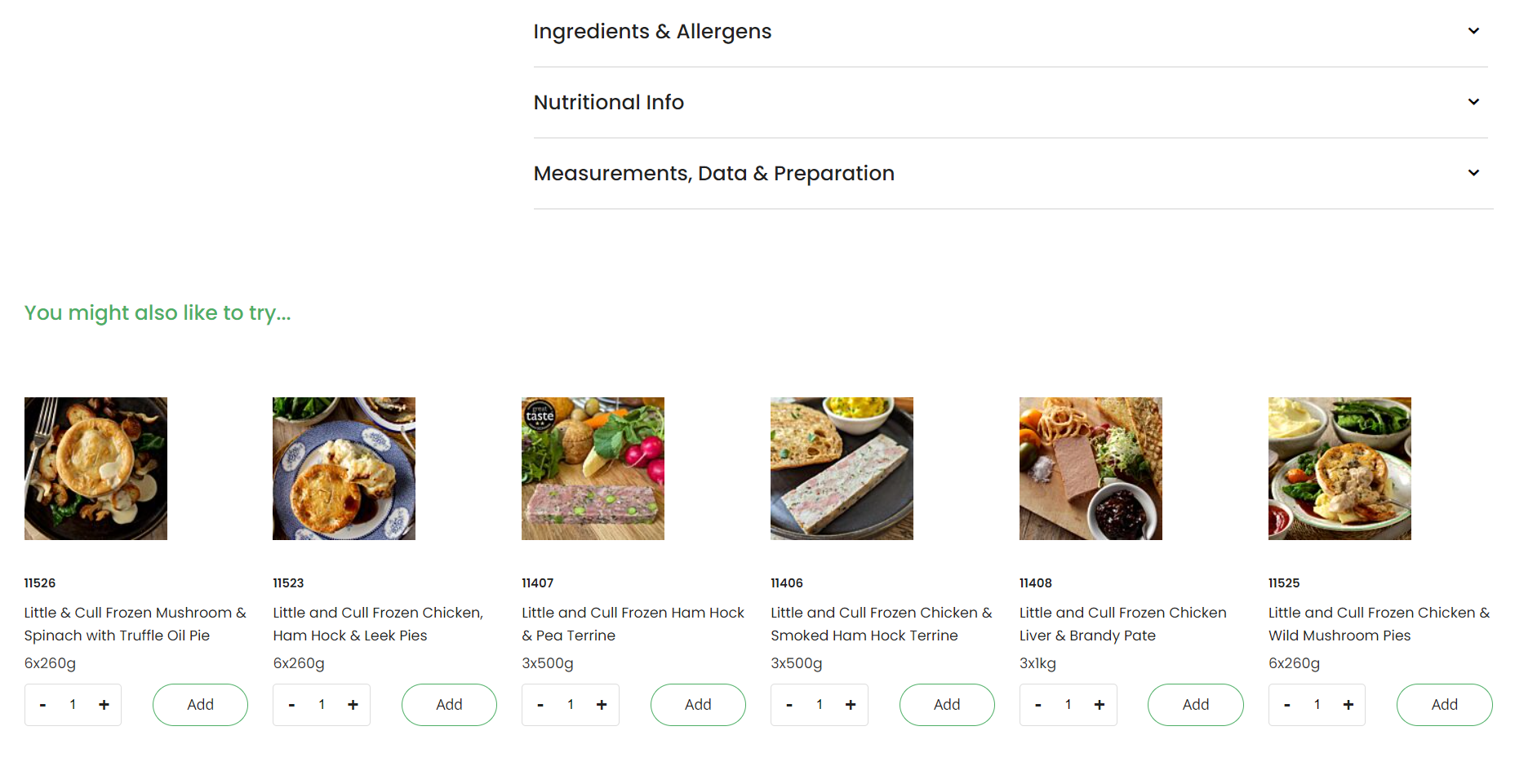Increase quantity for Ham Hock & Pea Terrine
This screenshot has width=1515, height=784.
point(602,705)
